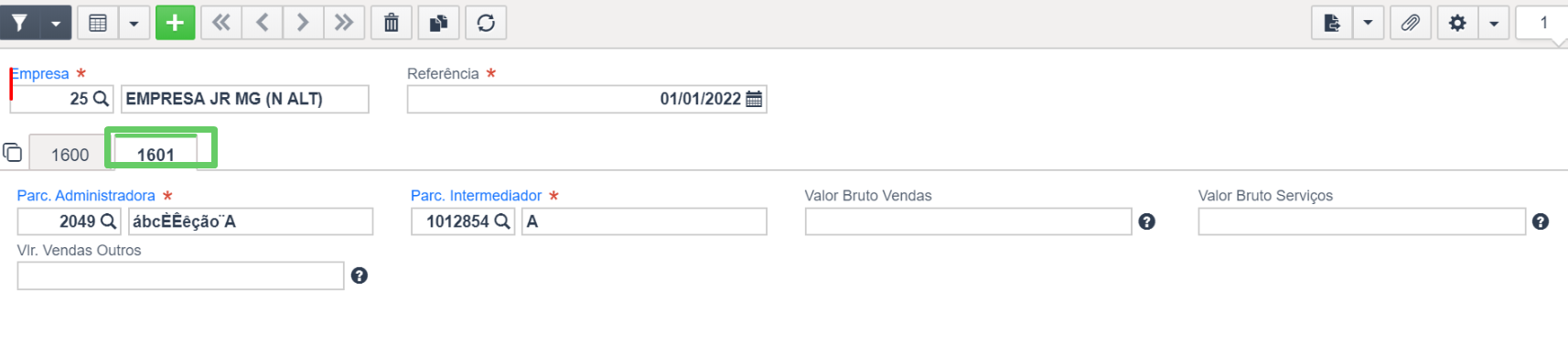
Task: Show help for Vlr. Vendas Outros
Action: (360, 275)
